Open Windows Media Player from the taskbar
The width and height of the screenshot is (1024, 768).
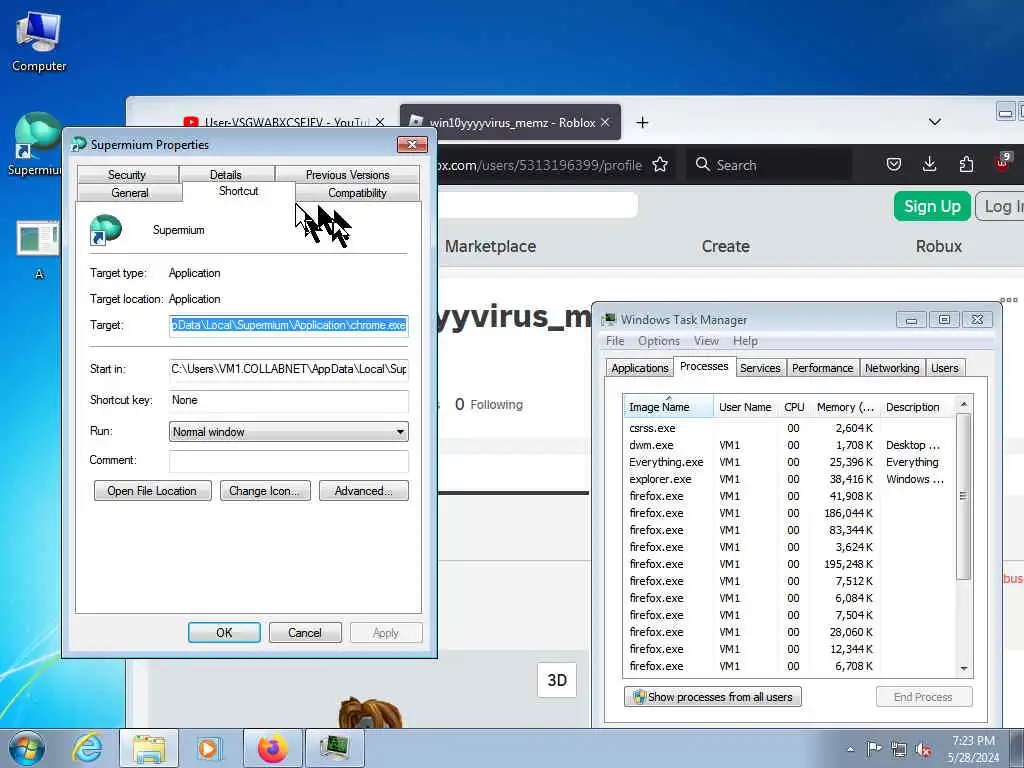(x=209, y=748)
